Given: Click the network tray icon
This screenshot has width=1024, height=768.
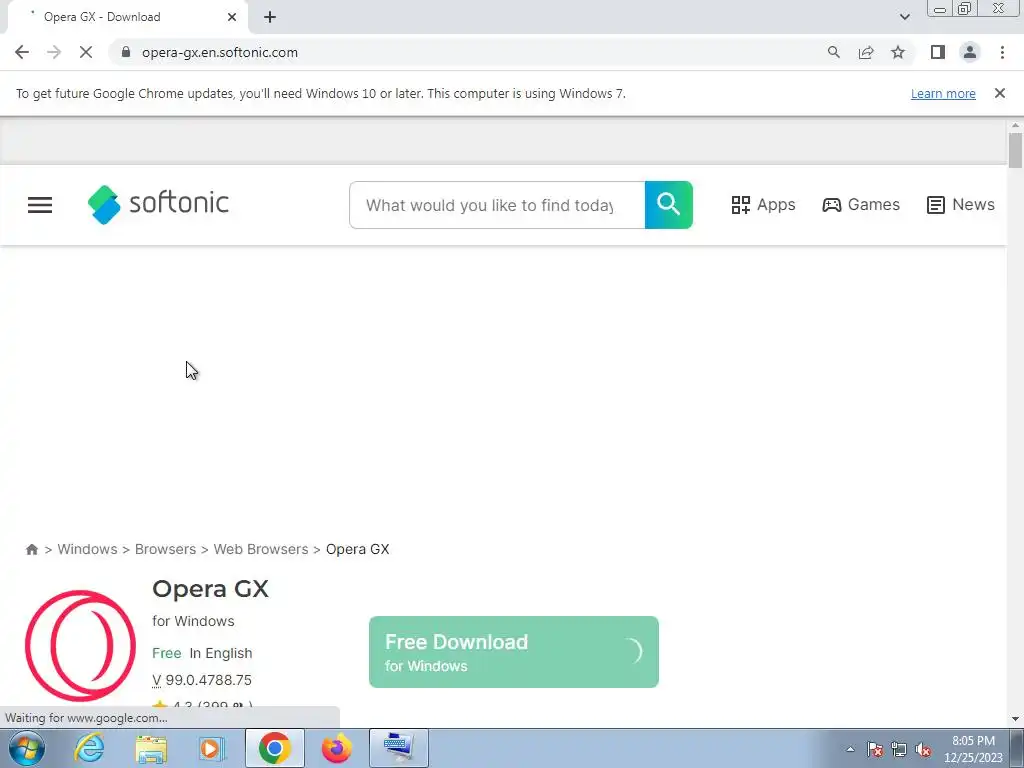Looking at the screenshot, I should click(899, 749).
